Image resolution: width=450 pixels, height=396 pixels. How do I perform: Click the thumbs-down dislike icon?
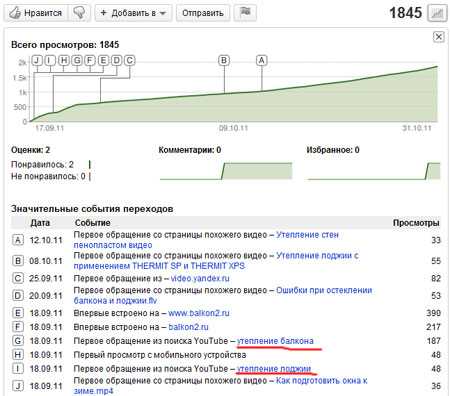click(79, 13)
